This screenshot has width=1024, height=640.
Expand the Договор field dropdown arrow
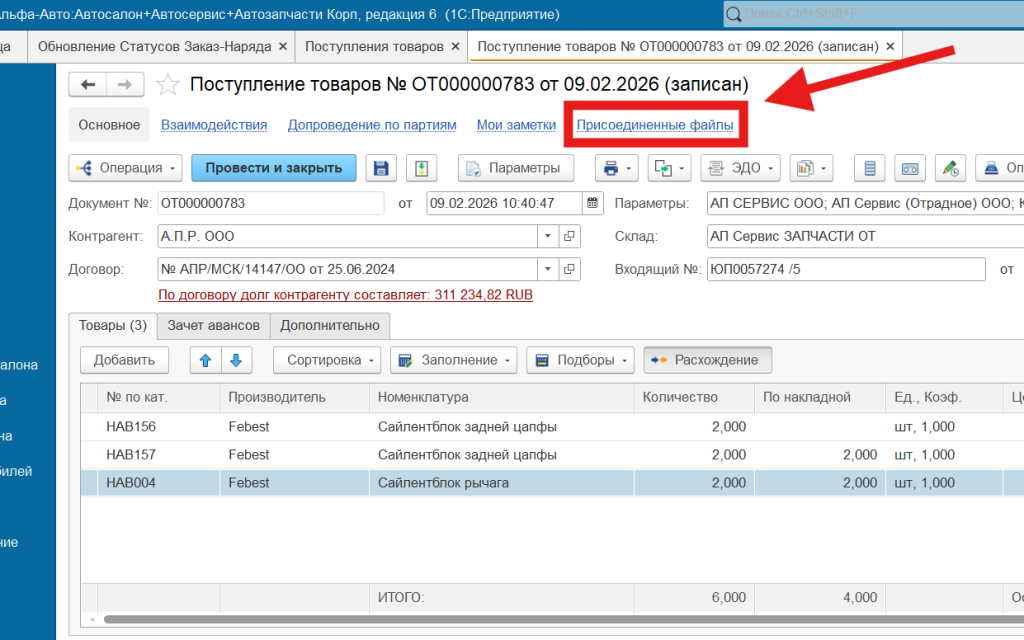click(548, 269)
